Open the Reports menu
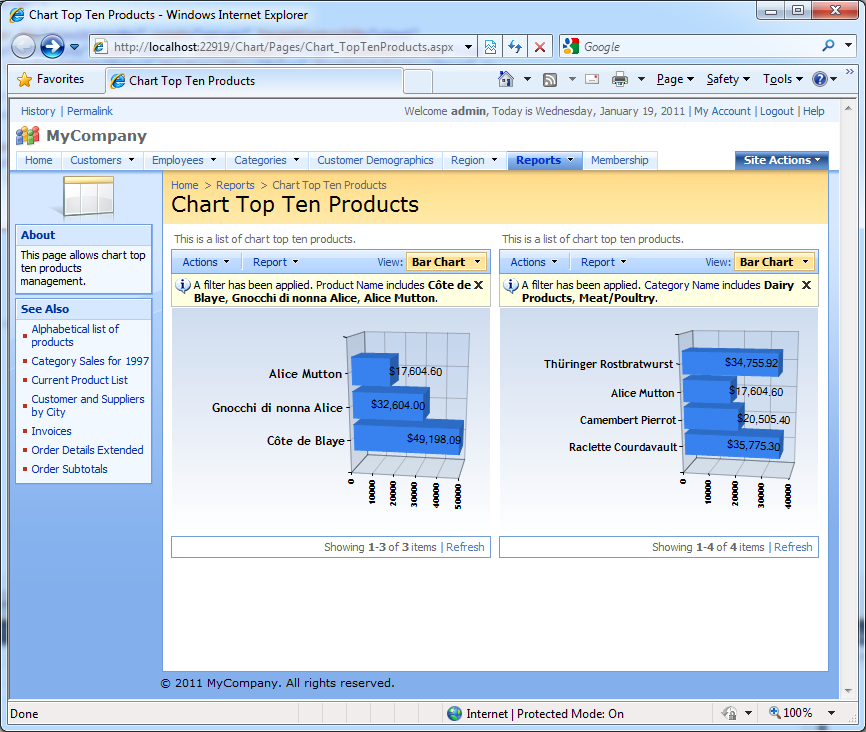The image size is (866, 732). click(545, 160)
